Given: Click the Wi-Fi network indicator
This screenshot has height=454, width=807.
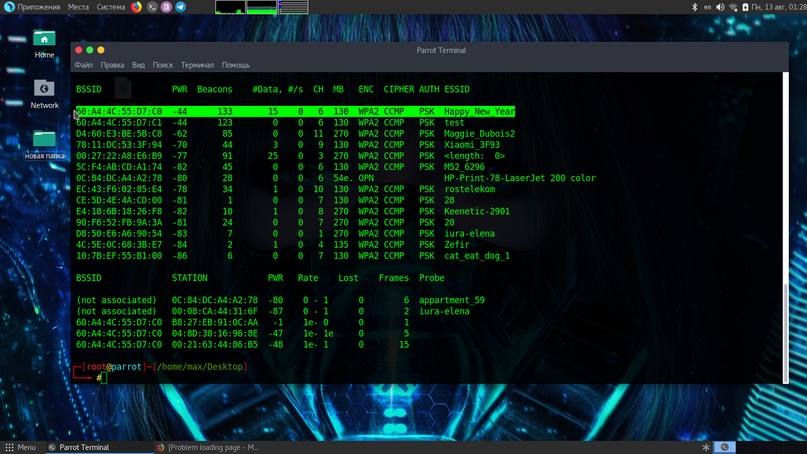Looking at the screenshot, I should point(733,7).
